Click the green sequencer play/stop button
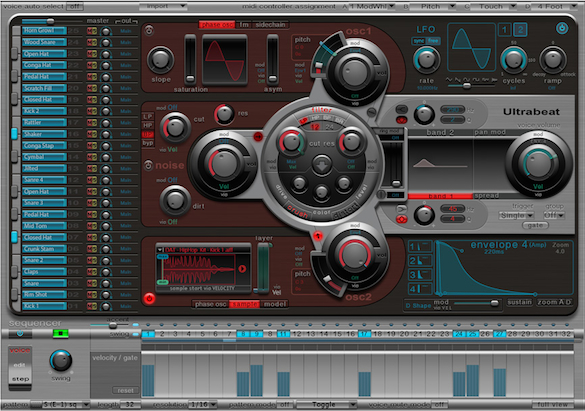 [60, 333]
